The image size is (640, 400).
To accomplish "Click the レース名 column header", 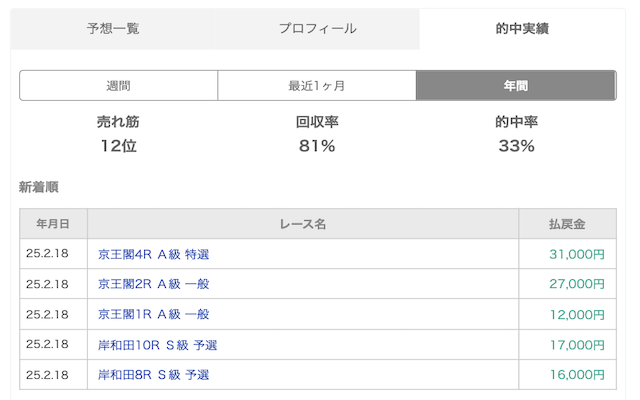I will click(303, 224).
